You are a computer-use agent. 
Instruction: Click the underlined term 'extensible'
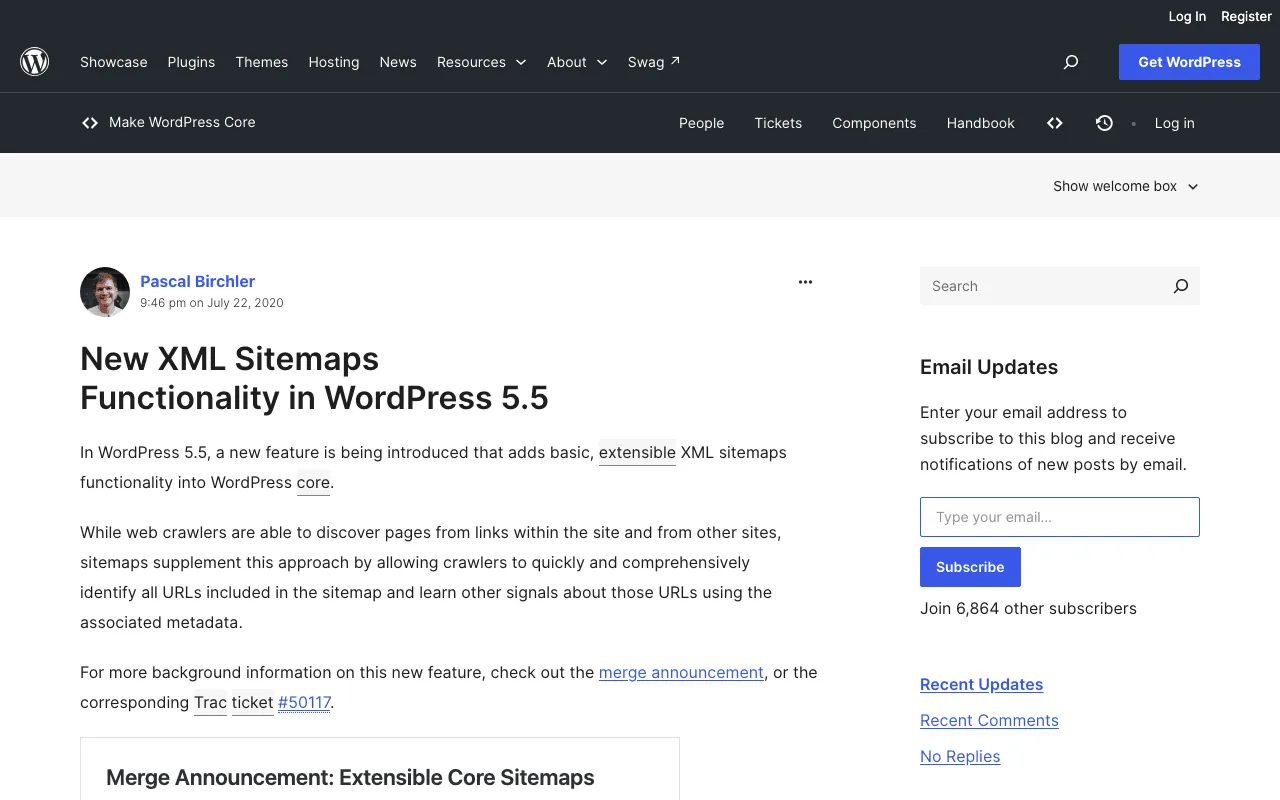tap(637, 452)
